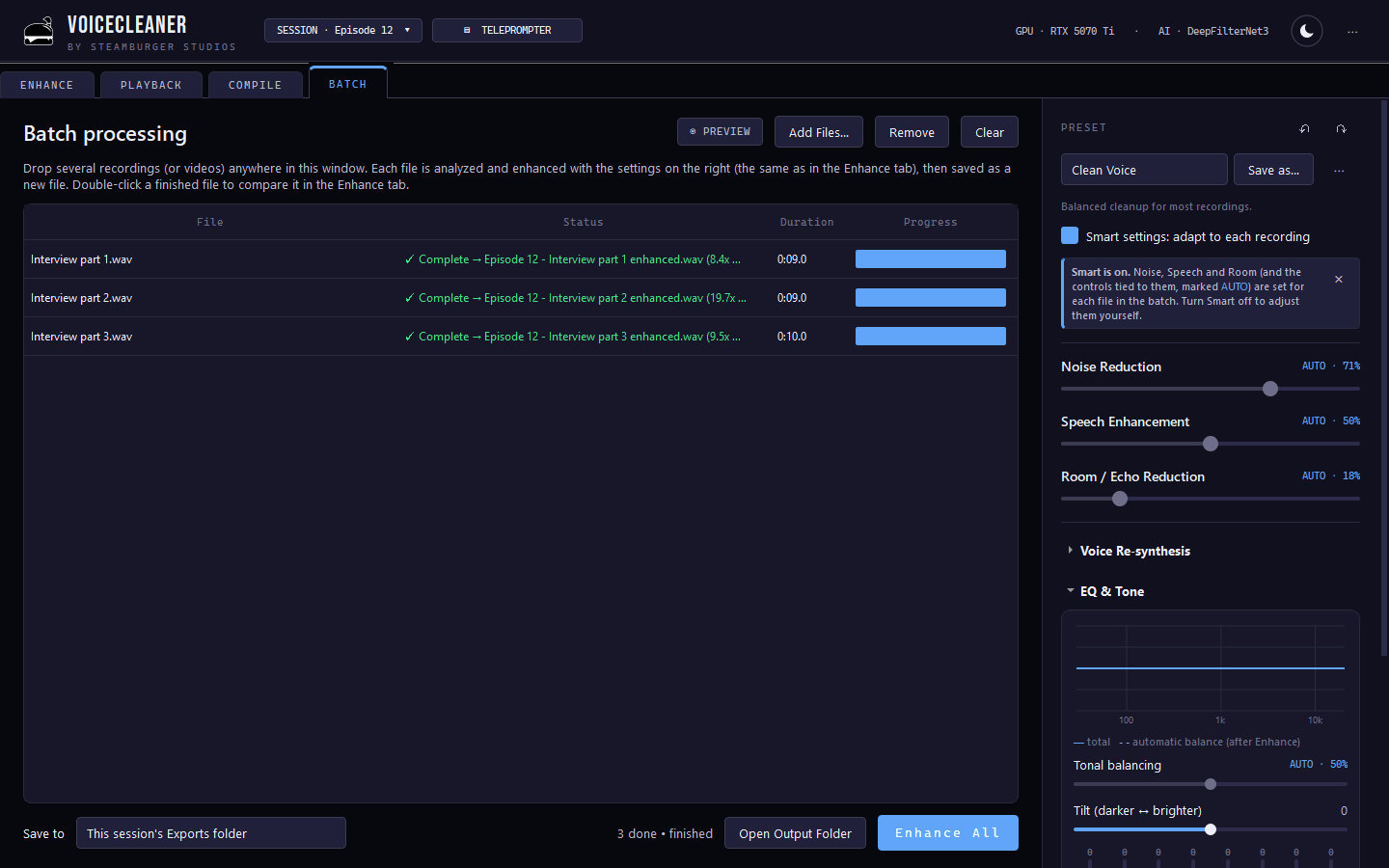Open the Save to folder selector

coord(211,833)
